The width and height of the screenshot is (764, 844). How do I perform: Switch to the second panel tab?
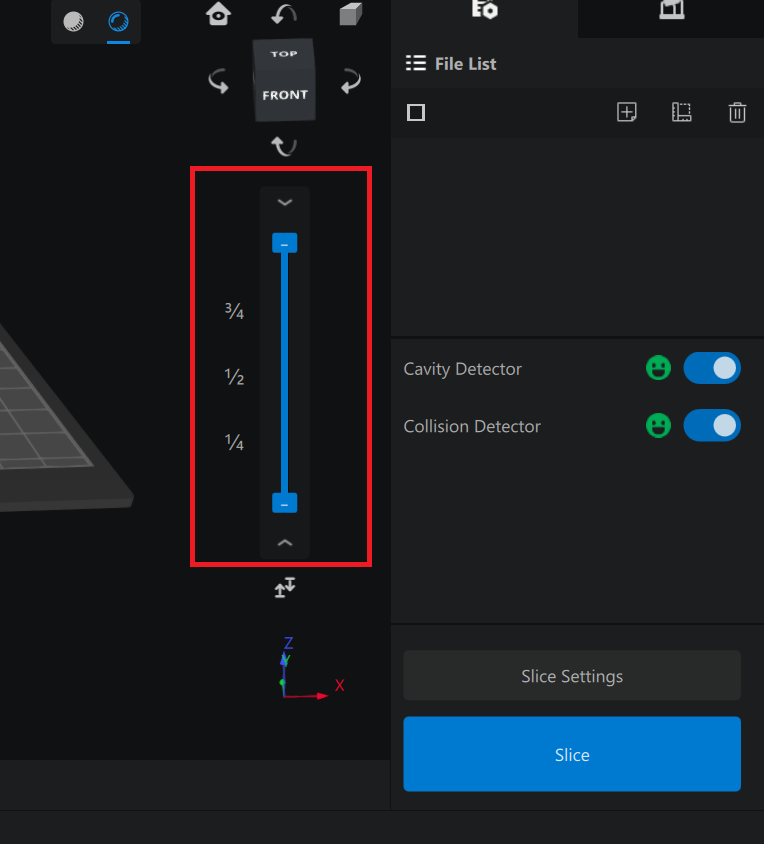click(671, 11)
